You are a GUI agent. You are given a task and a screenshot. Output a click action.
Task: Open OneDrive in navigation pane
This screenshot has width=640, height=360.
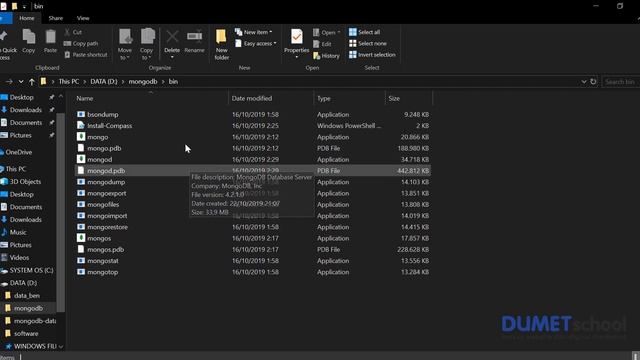click(x=18, y=152)
